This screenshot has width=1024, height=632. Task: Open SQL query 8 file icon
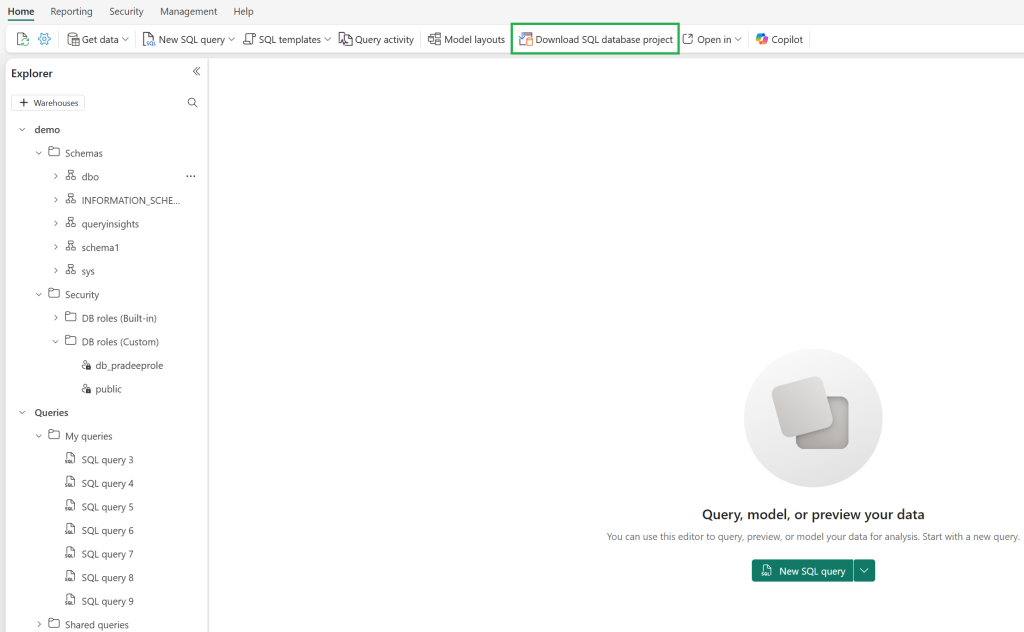[x=70, y=576]
